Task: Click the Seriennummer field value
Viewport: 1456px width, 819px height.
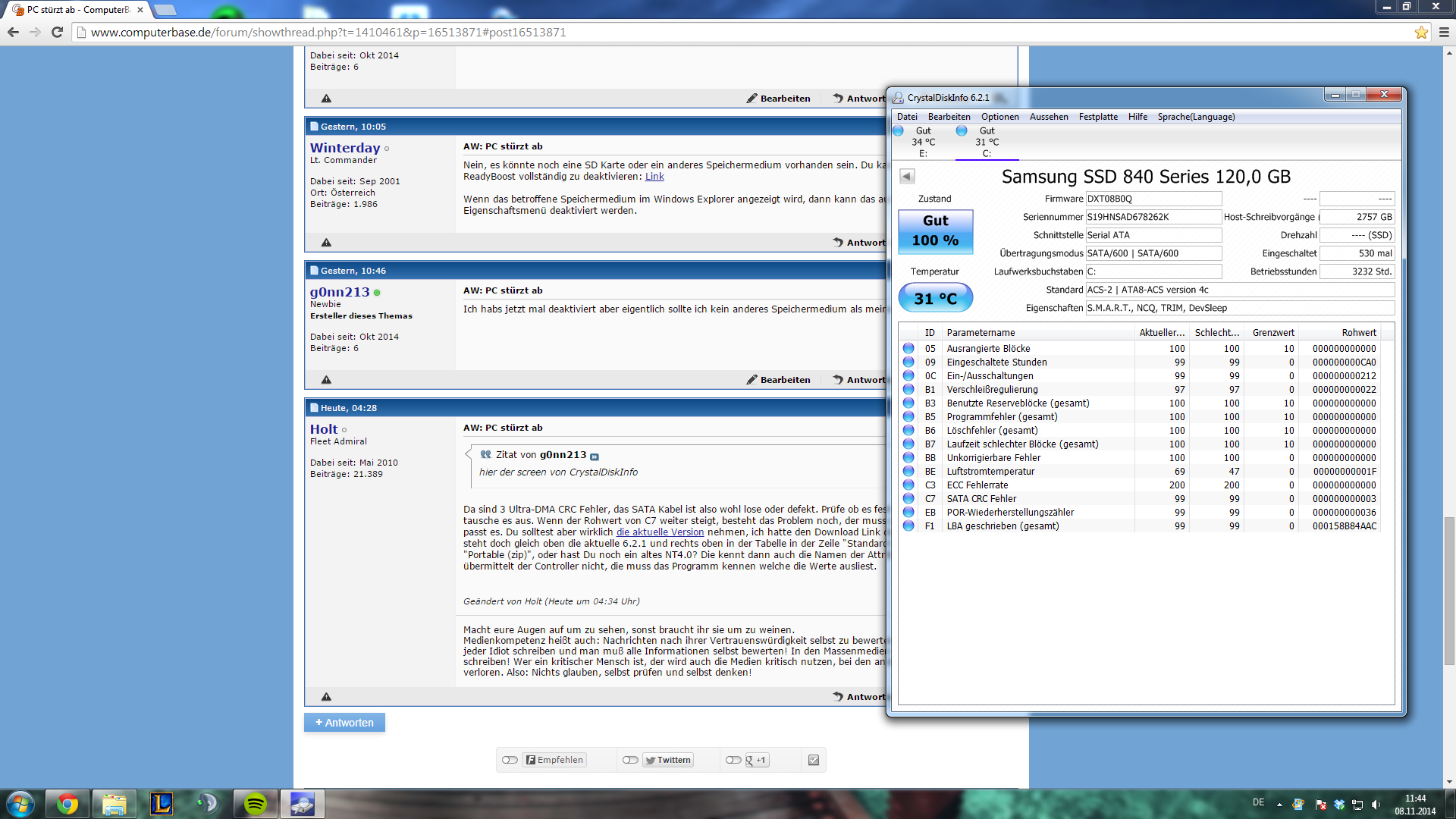Action: pyautogui.click(x=1153, y=217)
